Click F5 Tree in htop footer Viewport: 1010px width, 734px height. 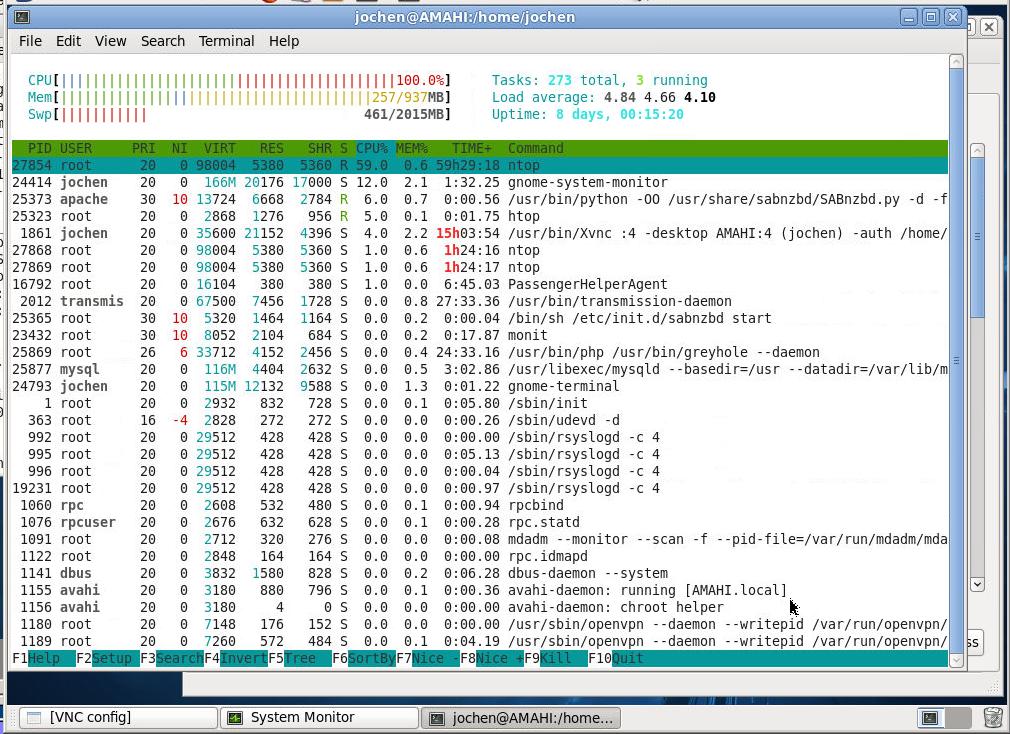[x=300, y=659]
